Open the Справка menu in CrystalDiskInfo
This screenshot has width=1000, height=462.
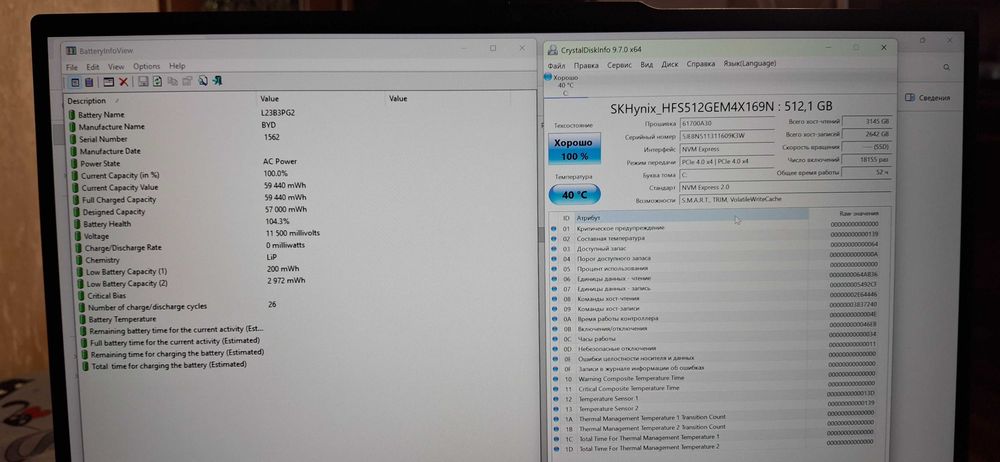(701, 64)
